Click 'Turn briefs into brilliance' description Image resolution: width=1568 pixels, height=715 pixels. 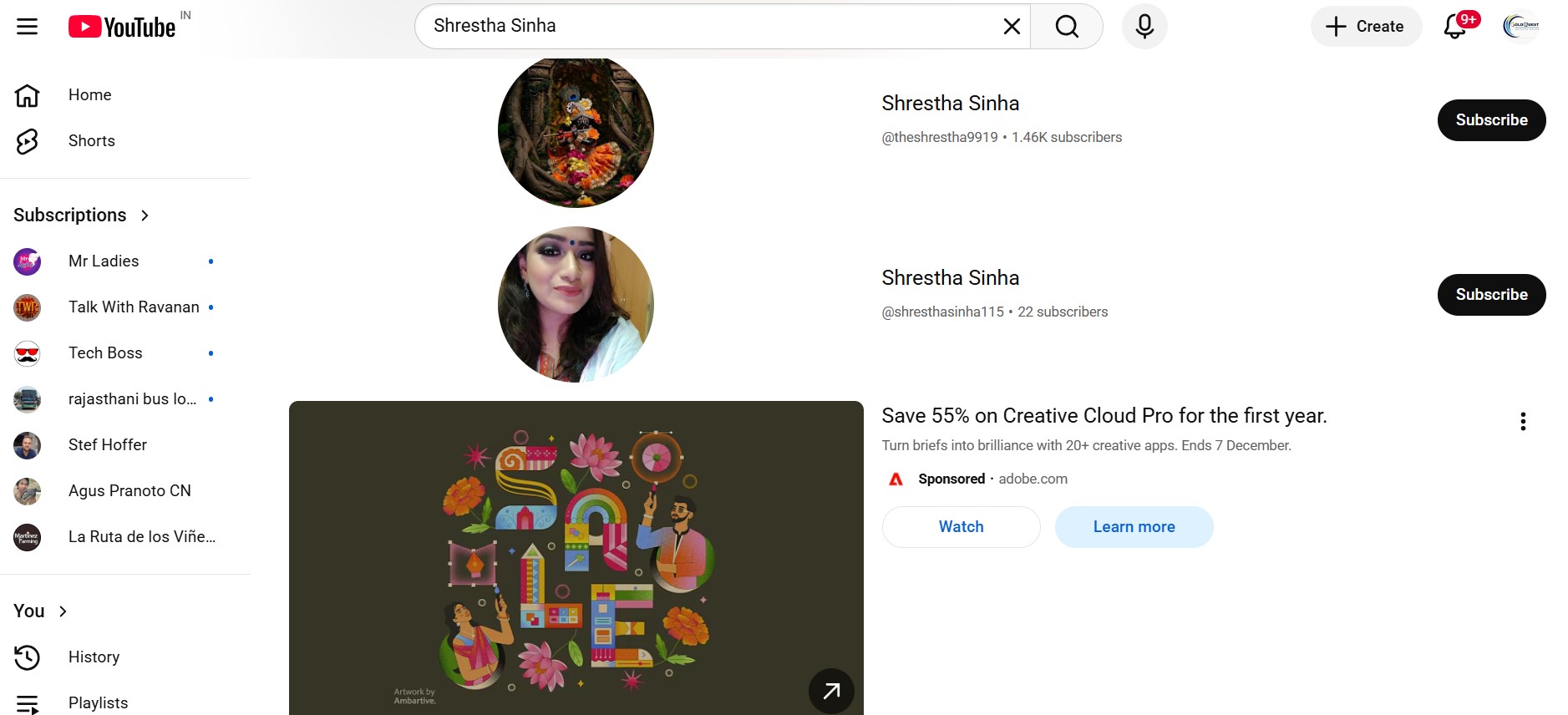point(1087,446)
